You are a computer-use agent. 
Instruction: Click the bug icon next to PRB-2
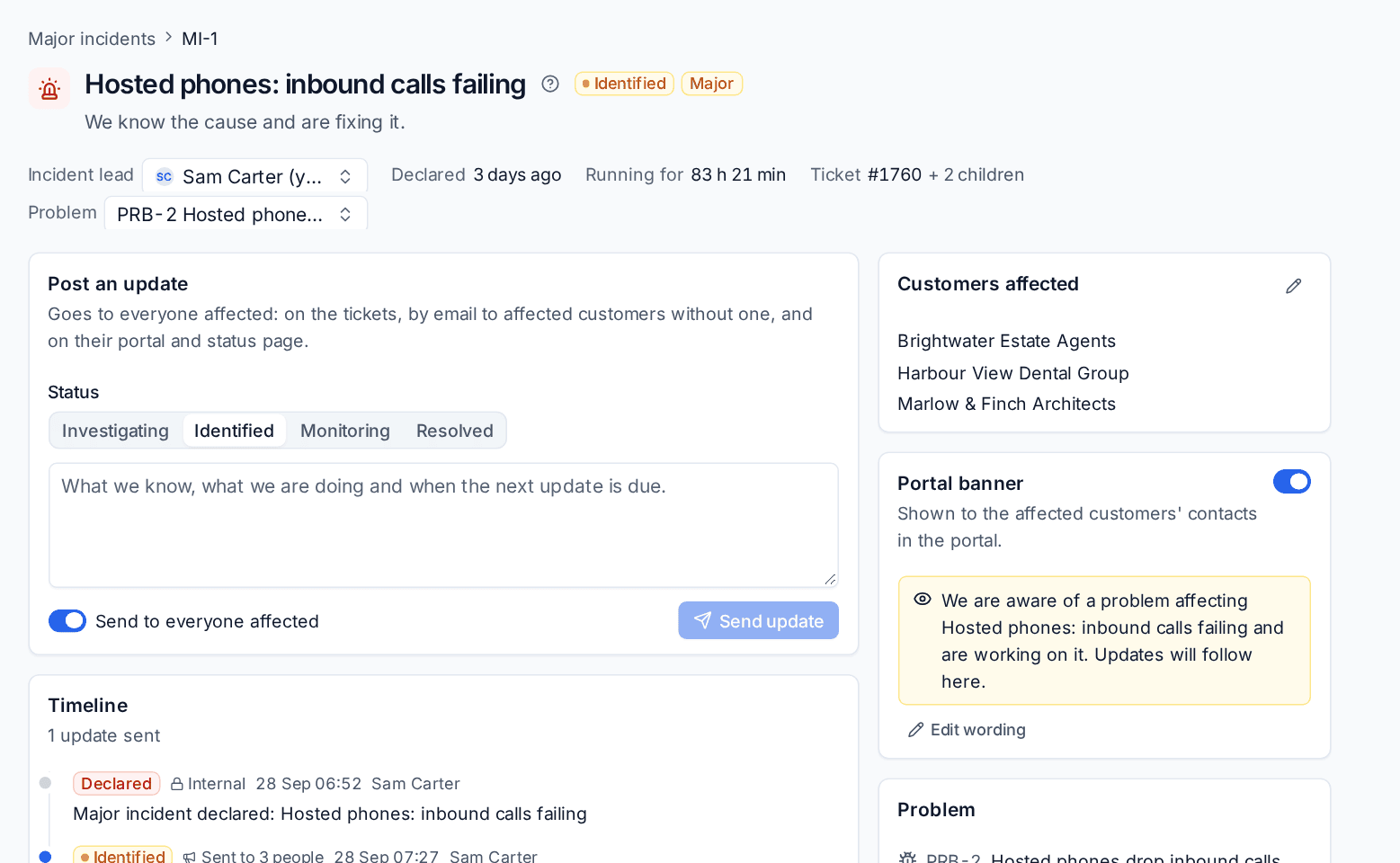pyautogui.click(x=907, y=858)
